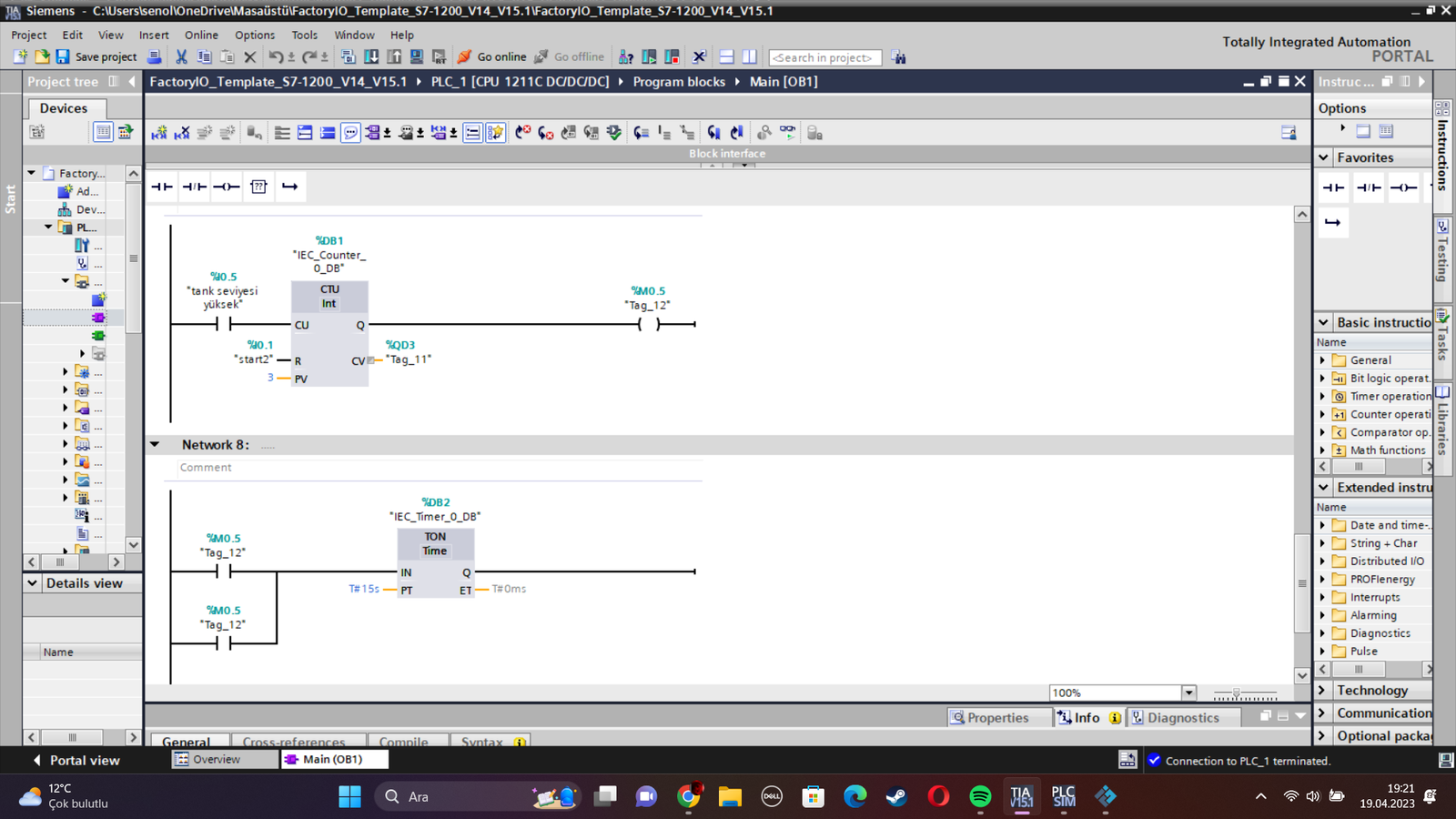Click the Block interface bar

pyautogui.click(x=727, y=154)
